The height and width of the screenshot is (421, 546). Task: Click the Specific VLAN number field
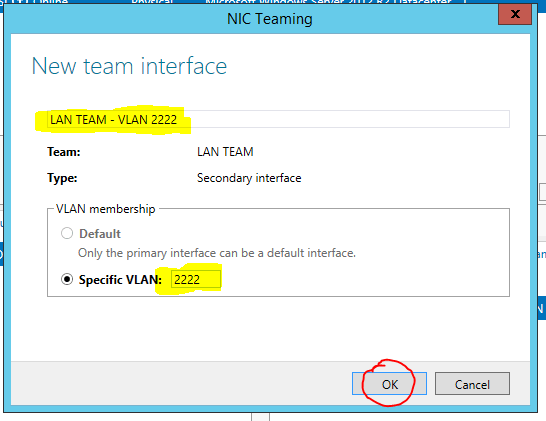click(196, 279)
